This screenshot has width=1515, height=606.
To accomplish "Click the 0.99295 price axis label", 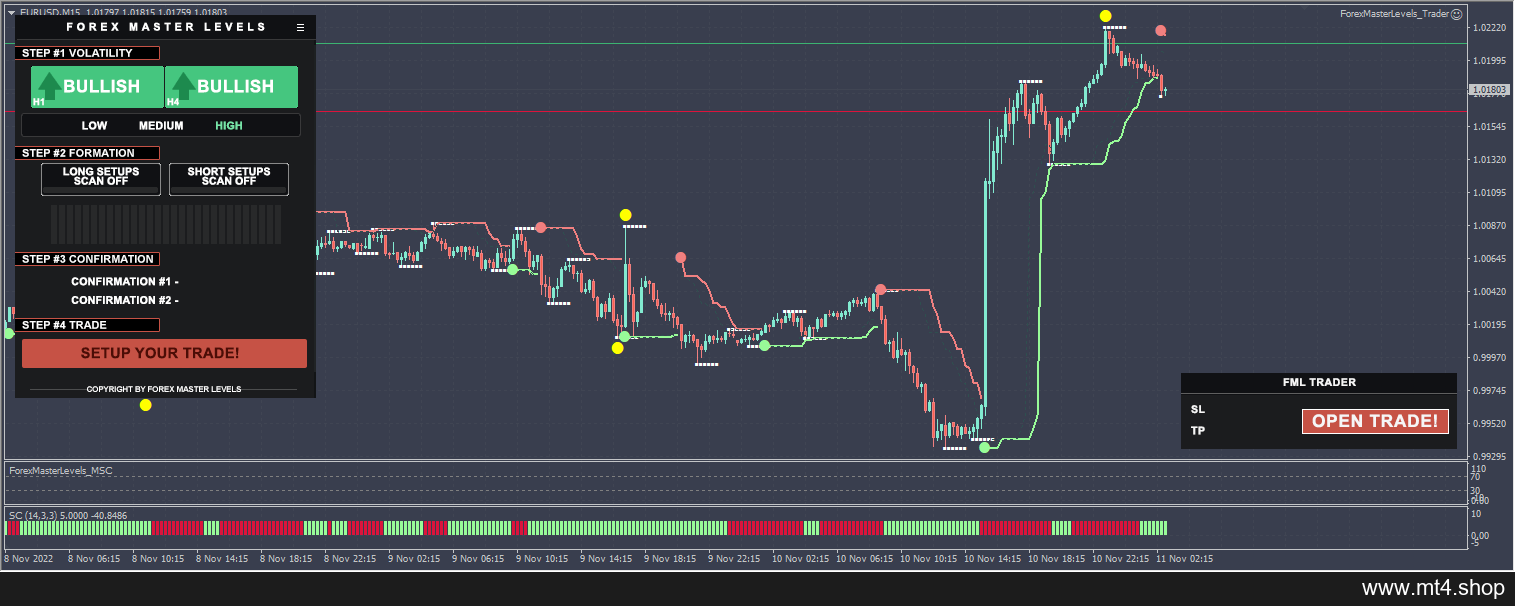I will pyautogui.click(x=1490, y=456).
